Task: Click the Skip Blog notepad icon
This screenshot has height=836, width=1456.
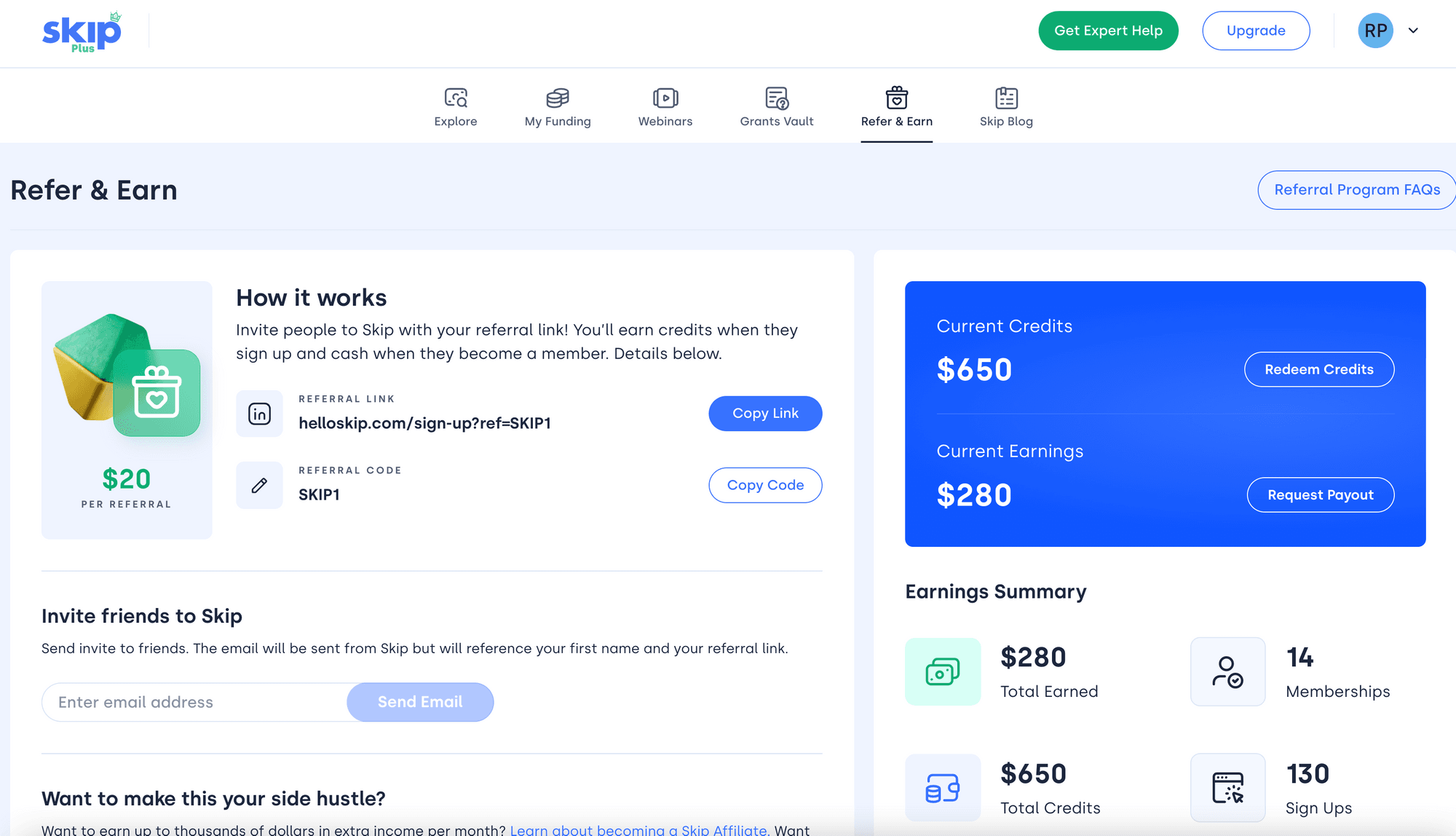Action: click(x=1006, y=98)
